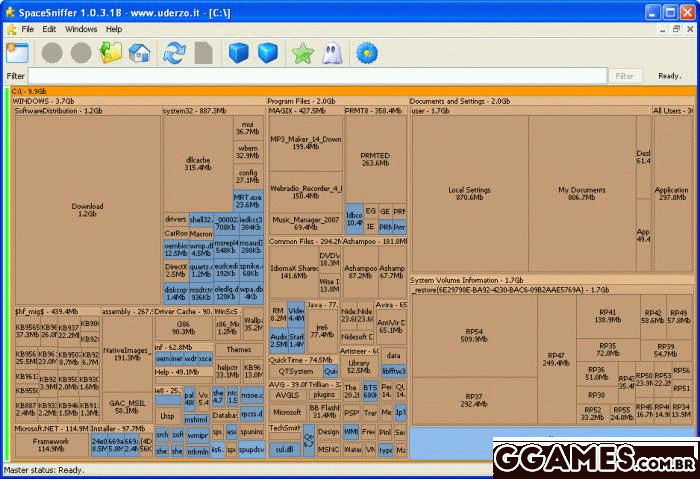
Task: Toggle the green star tagged files icon
Action: click(x=303, y=52)
